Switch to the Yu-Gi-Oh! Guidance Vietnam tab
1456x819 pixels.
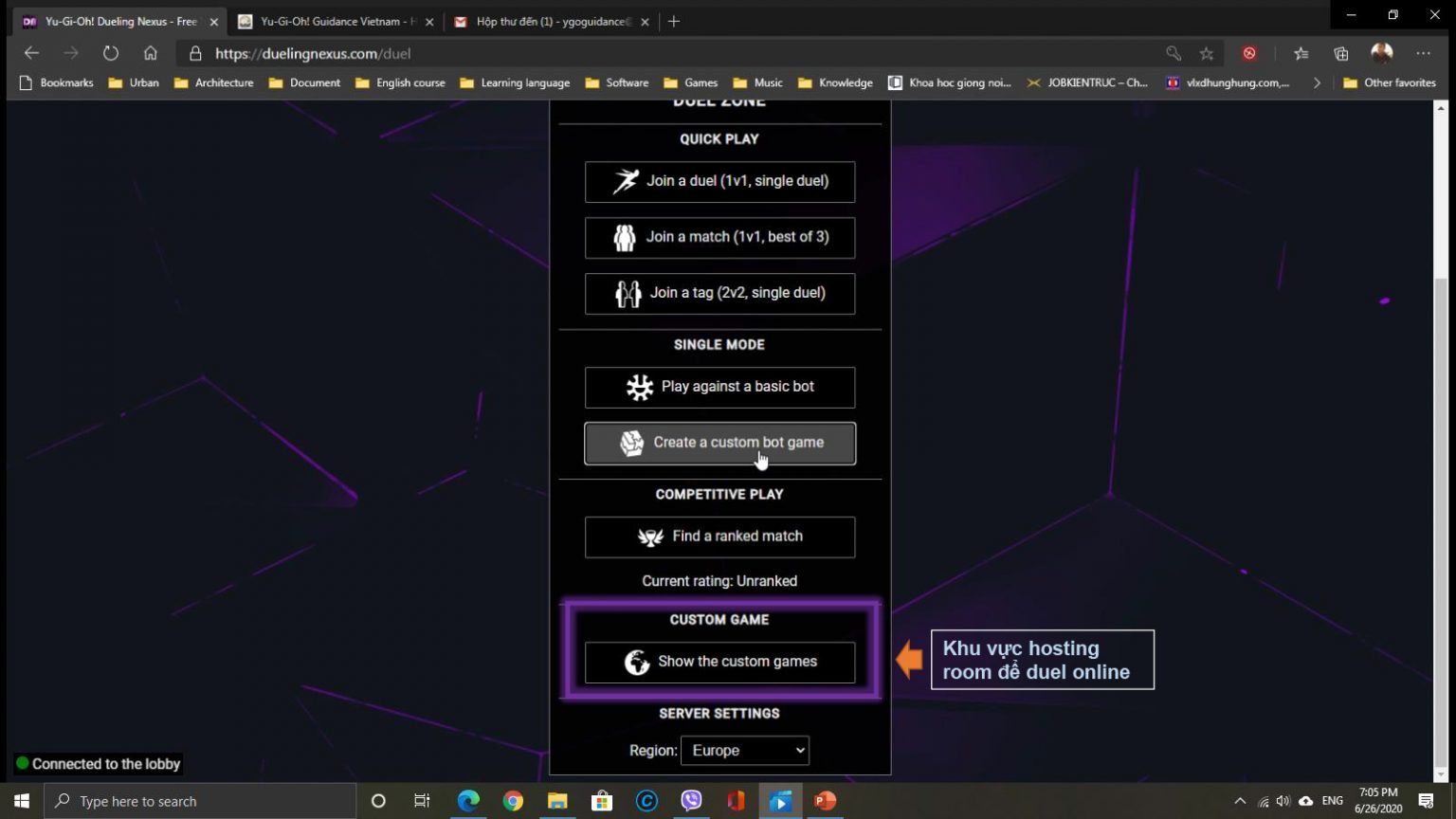click(332, 21)
